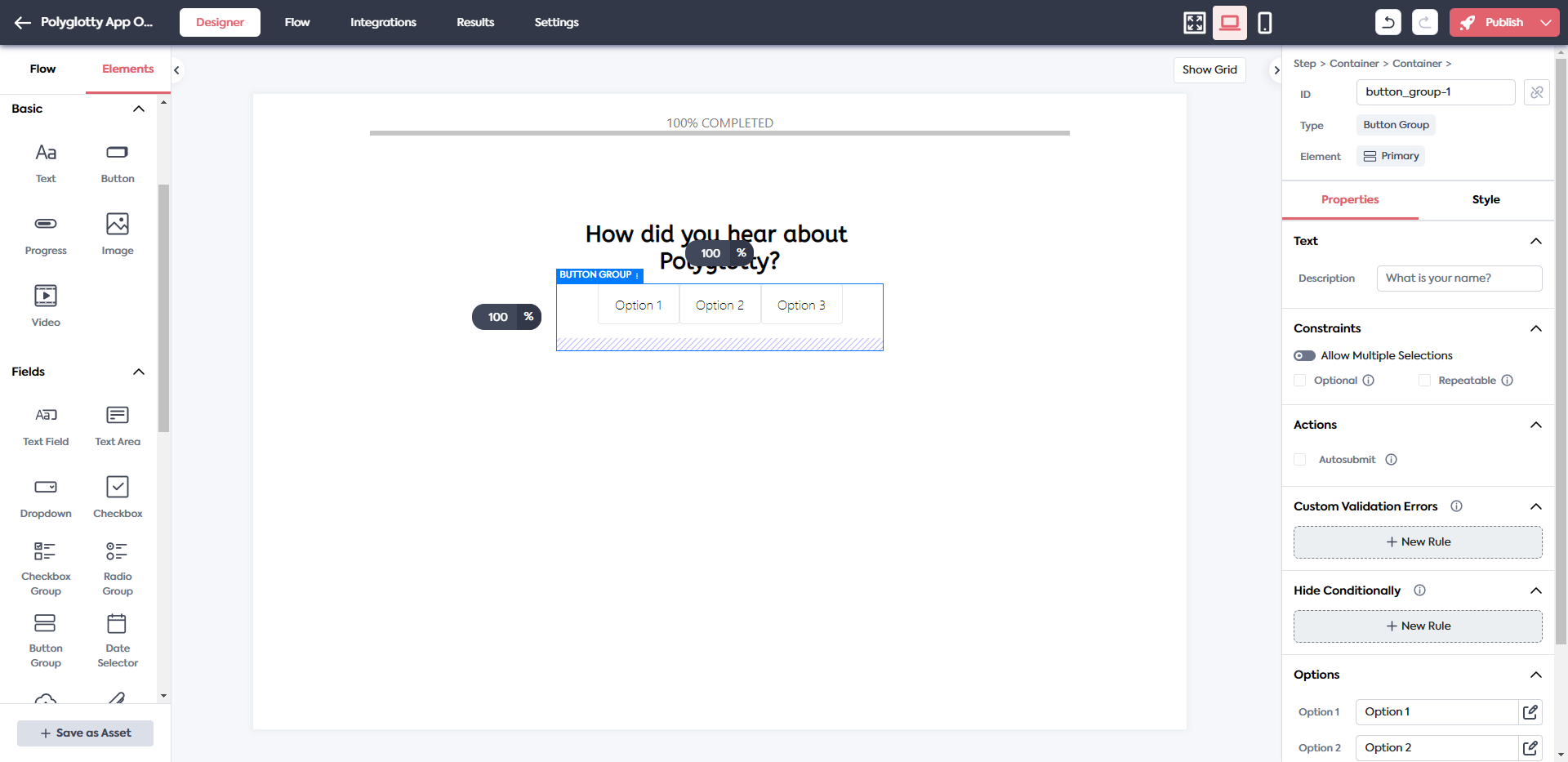Add a New Rule under Custom Validation Errors
This screenshot has height=762, width=1568.
click(1417, 541)
